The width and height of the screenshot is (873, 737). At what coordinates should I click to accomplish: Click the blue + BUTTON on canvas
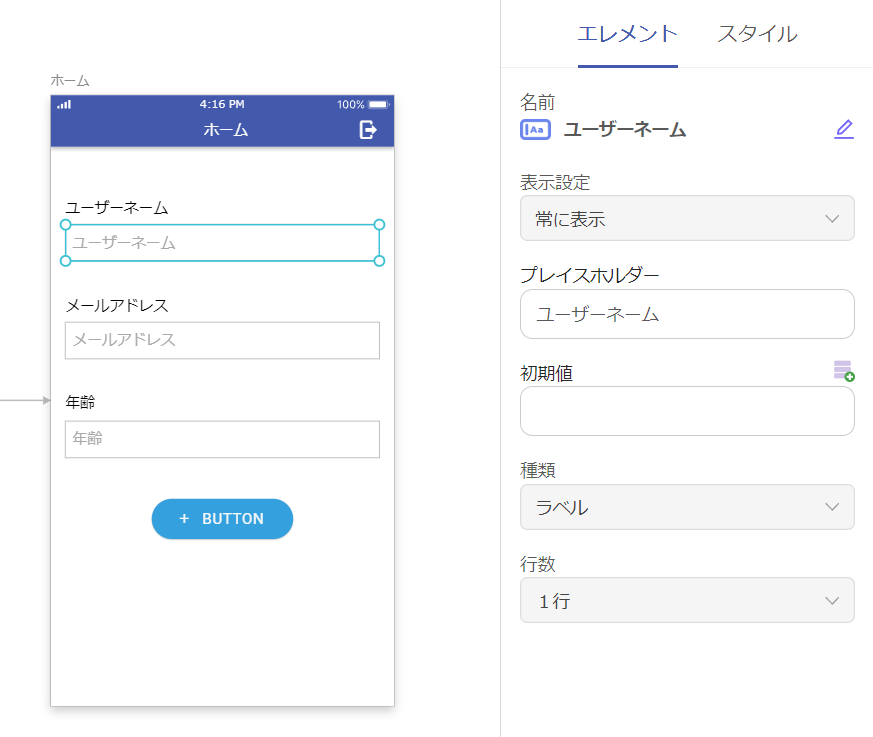click(x=222, y=519)
